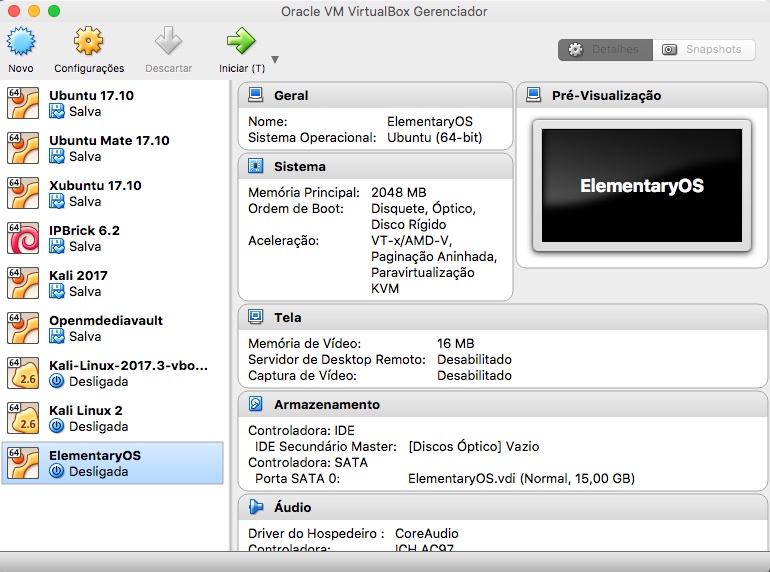The width and height of the screenshot is (770, 572).
Task: Click Servidor de Desktop Remoto label
Action: [x=337, y=360]
